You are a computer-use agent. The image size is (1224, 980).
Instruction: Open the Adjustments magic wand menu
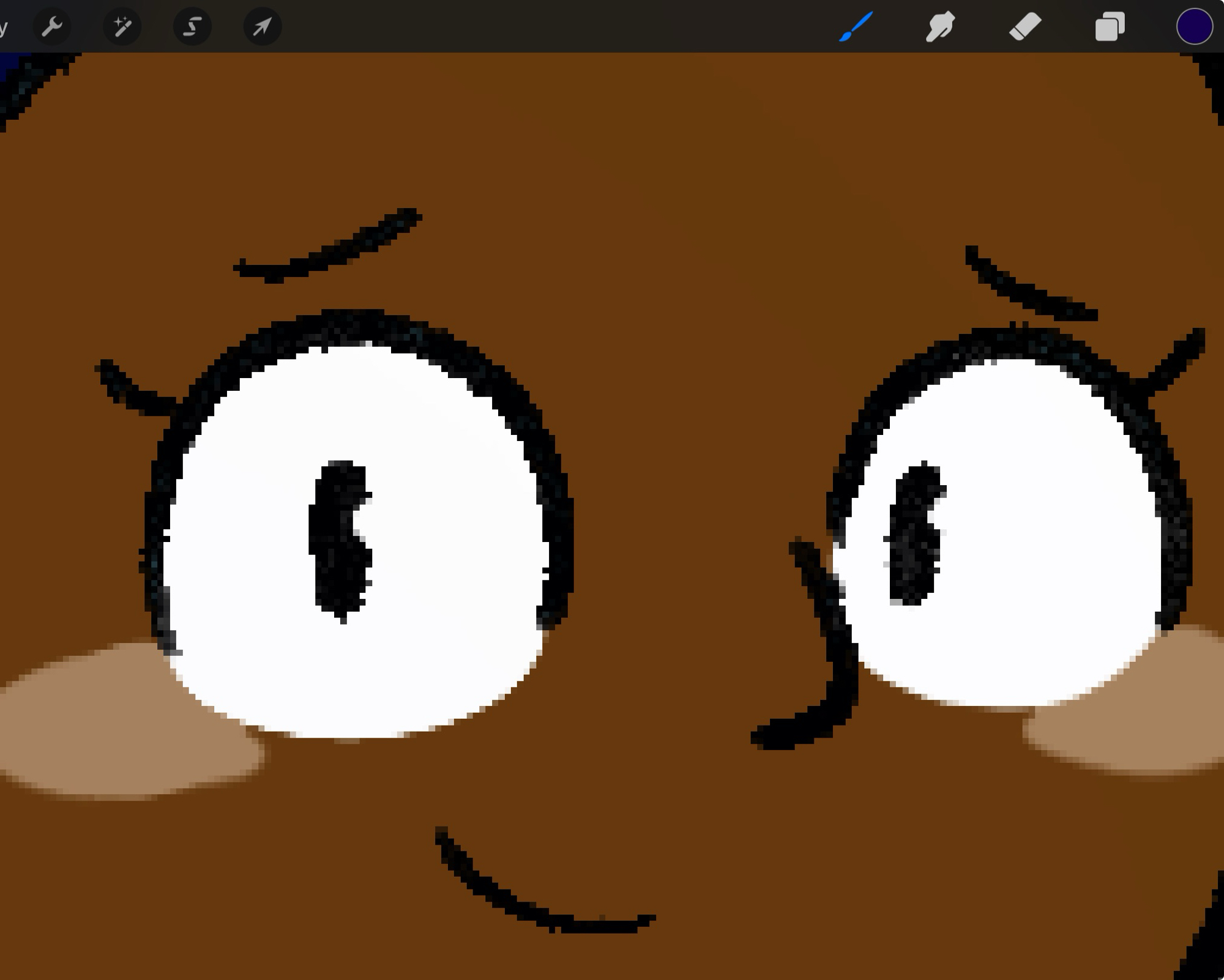pyautogui.click(x=122, y=26)
